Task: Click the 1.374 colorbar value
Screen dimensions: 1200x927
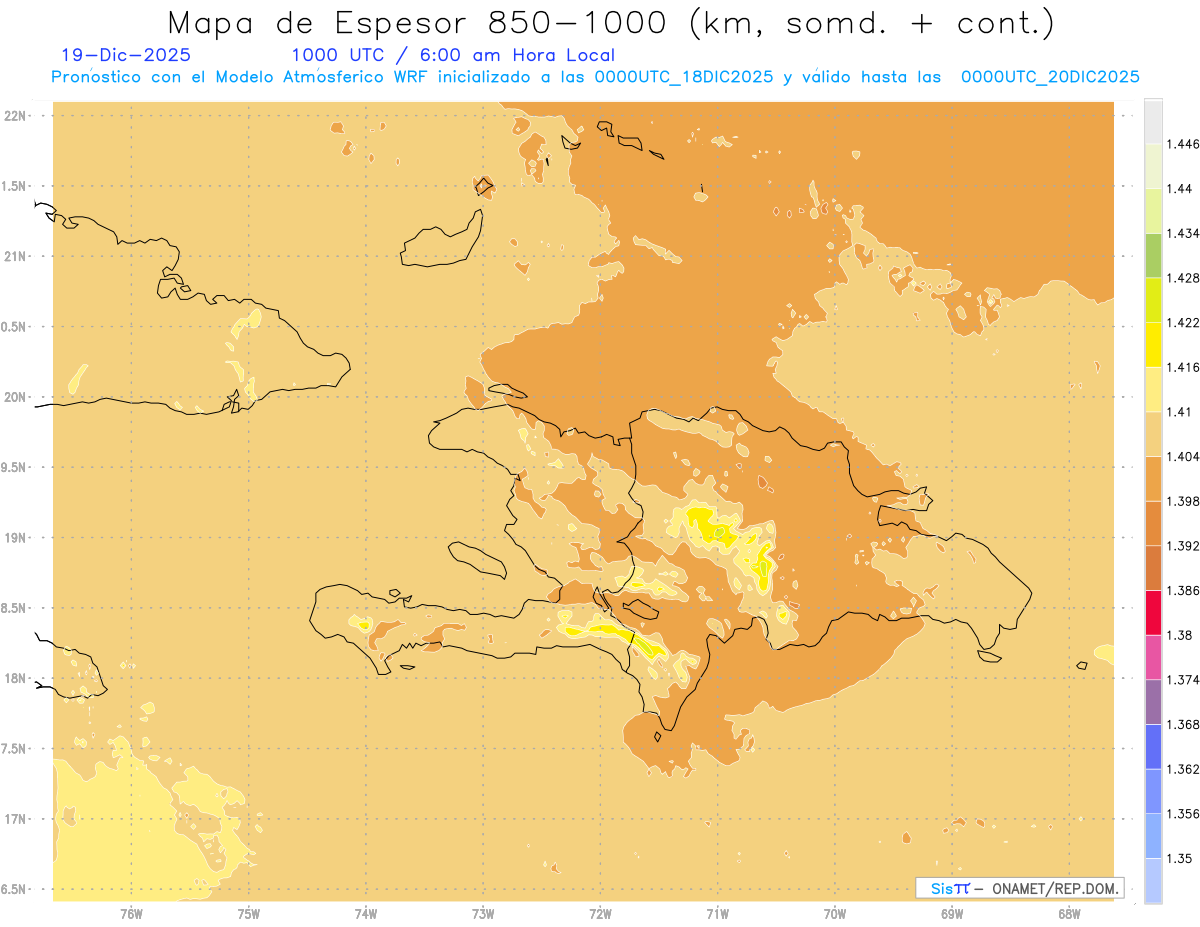Action: point(1184,680)
